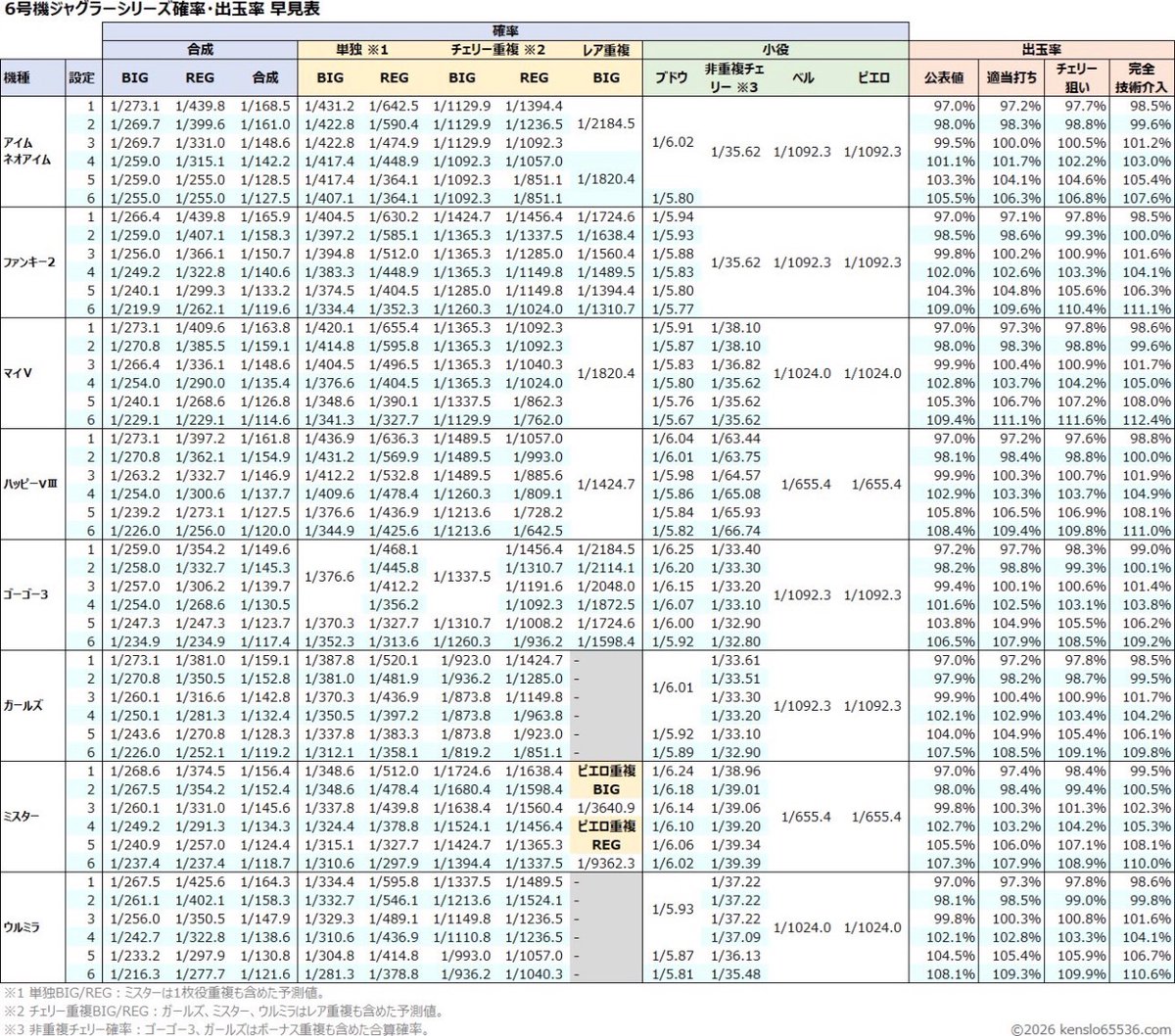
Task: Select the 1/9362.3 value
Action: tap(605, 863)
